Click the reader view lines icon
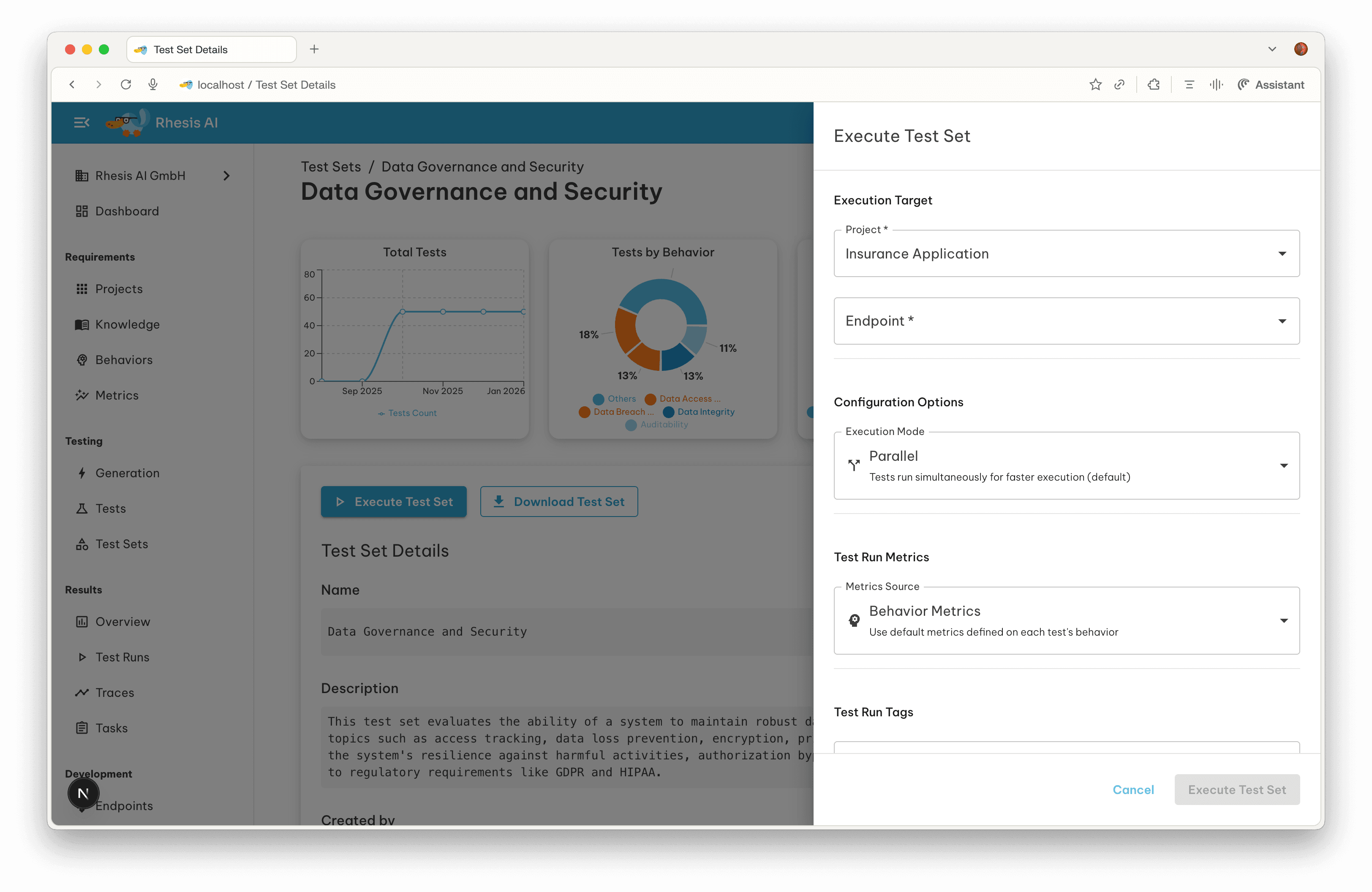 click(x=1189, y=85)
